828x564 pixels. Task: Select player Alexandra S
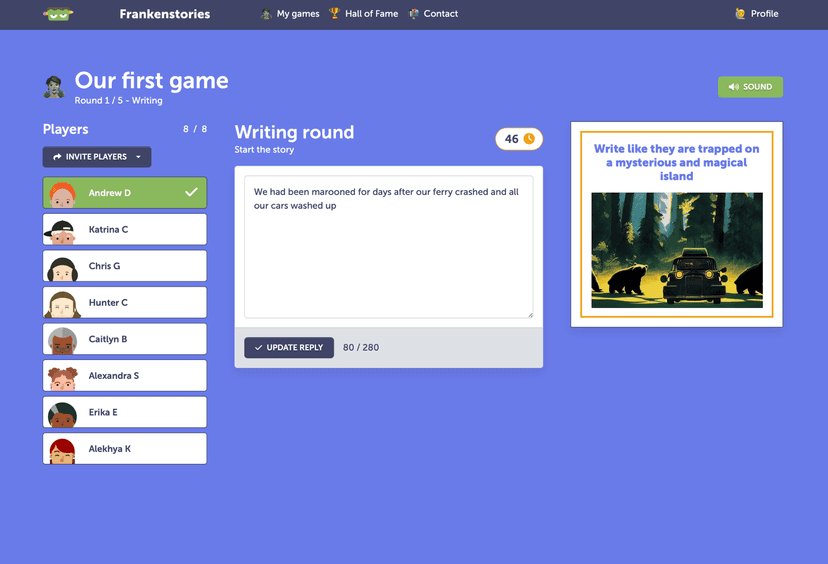(x=125, y=375)
